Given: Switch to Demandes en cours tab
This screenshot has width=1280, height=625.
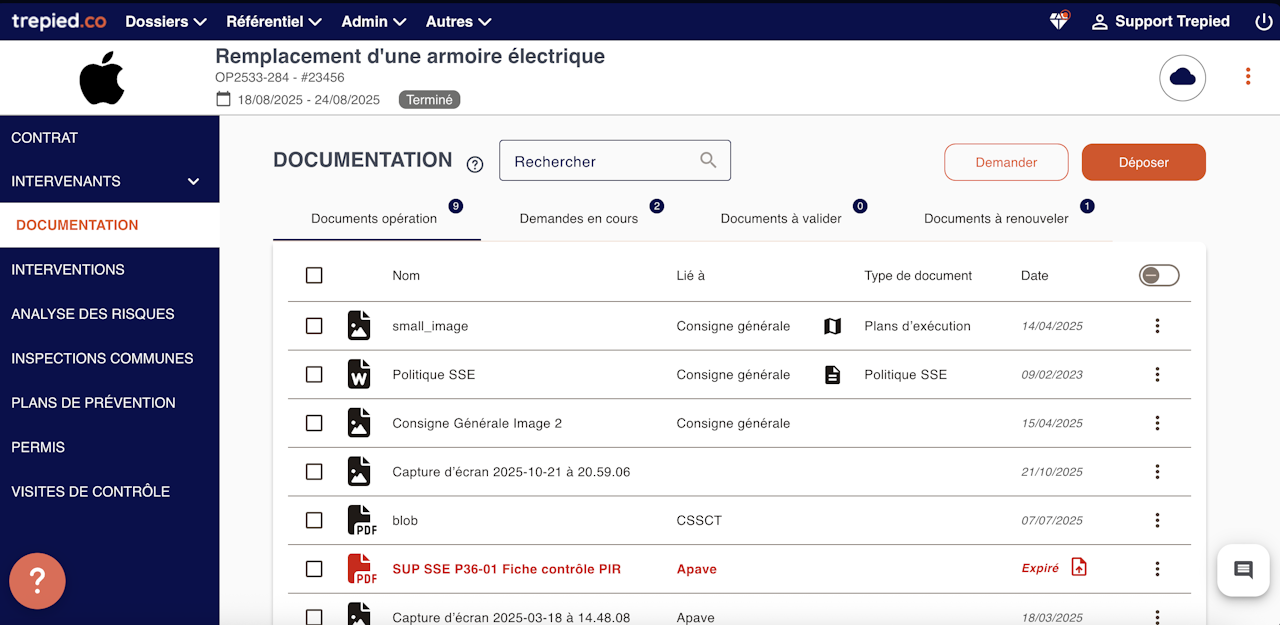Looking at the screenshot, I should pos(579,218).
